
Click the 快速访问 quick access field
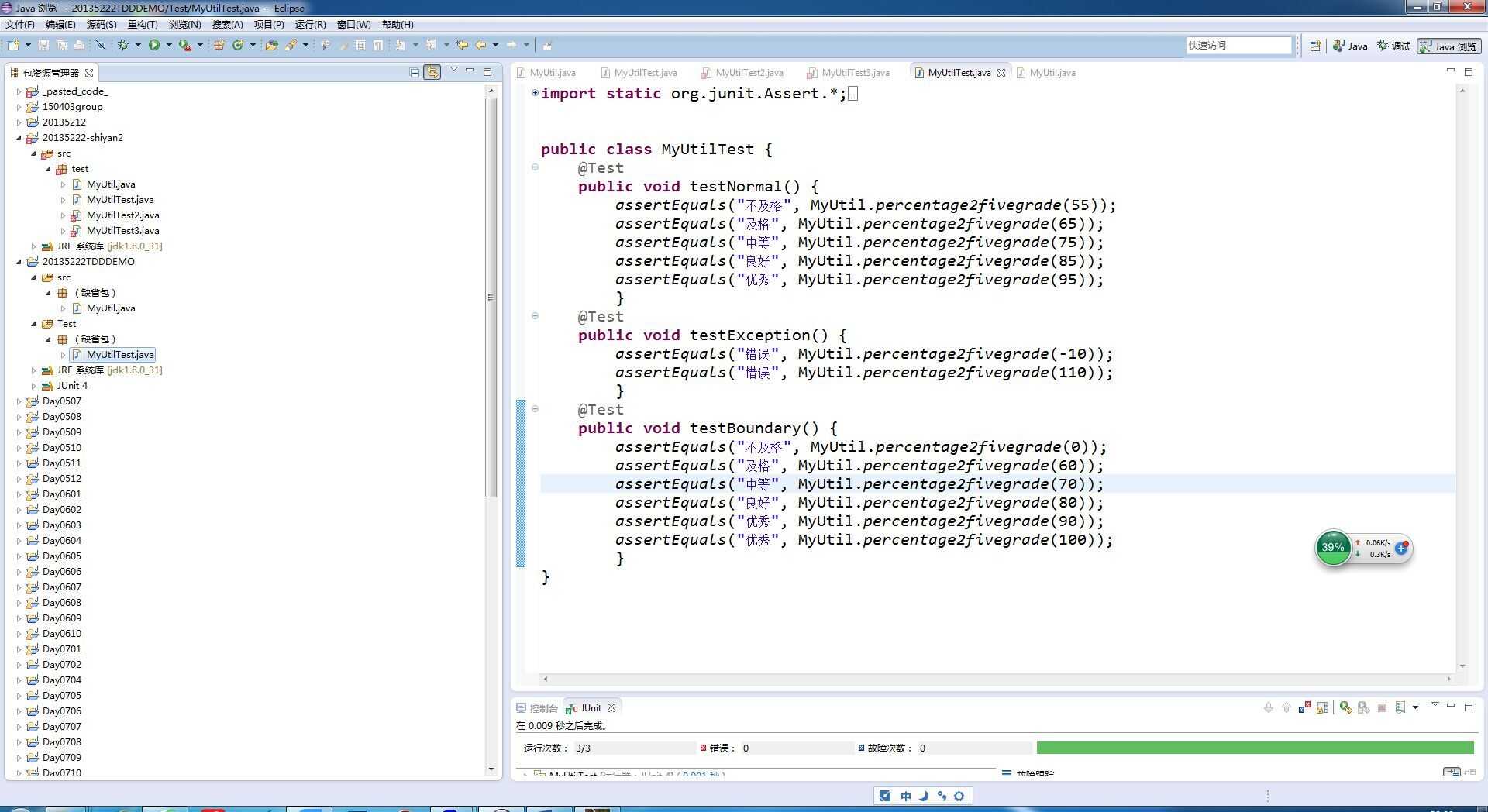(x=1238, y=46)
